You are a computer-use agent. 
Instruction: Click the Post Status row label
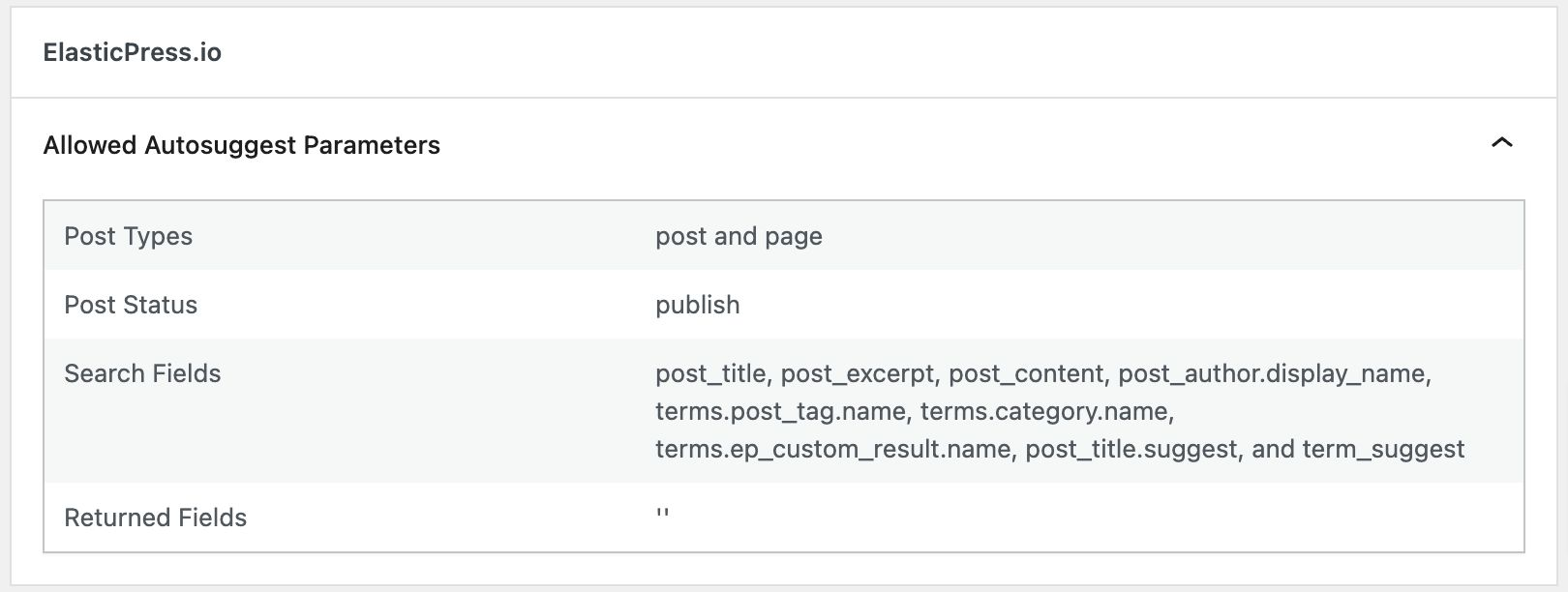pos(131,305)
